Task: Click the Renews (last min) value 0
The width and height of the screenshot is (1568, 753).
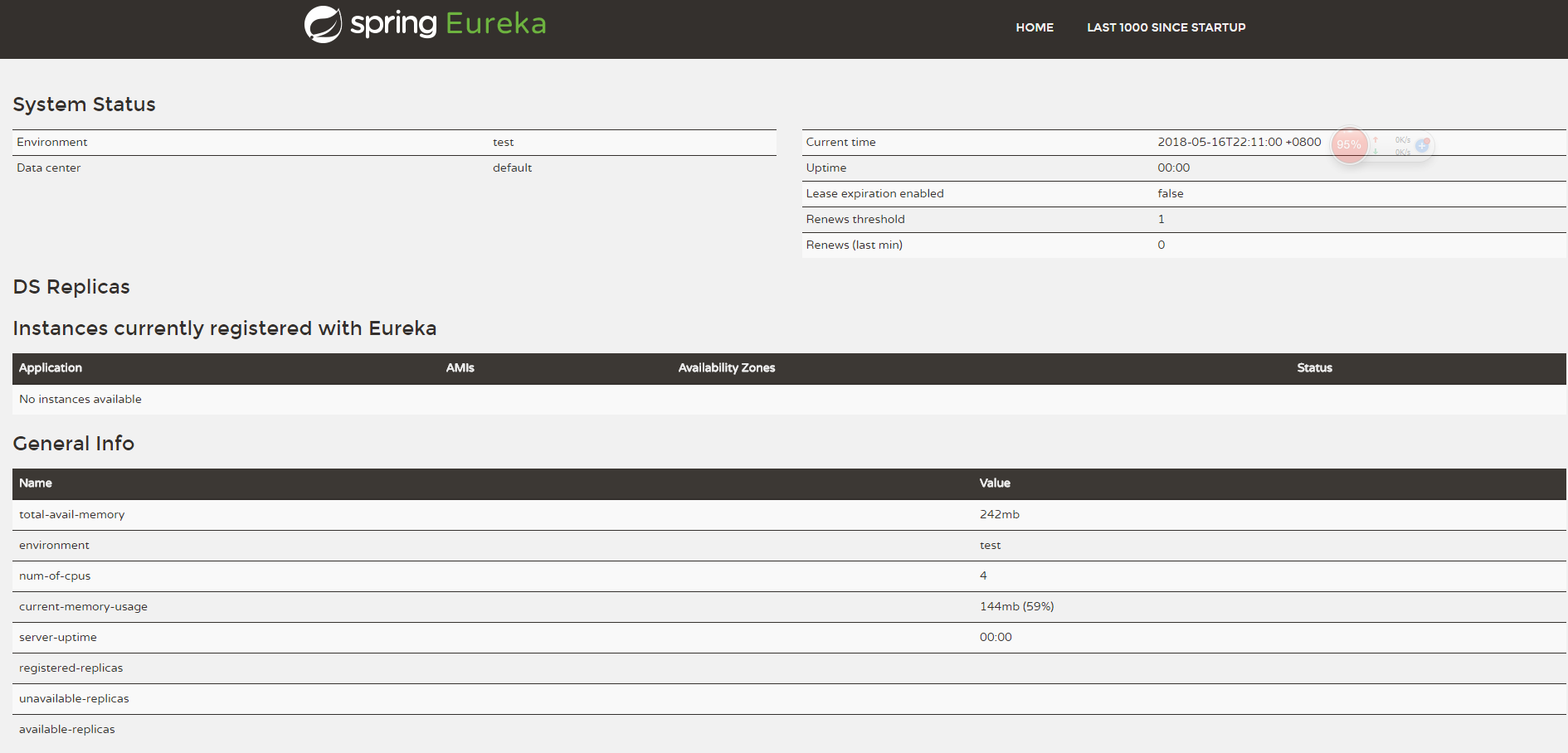Action: (x=1161, y=245)
